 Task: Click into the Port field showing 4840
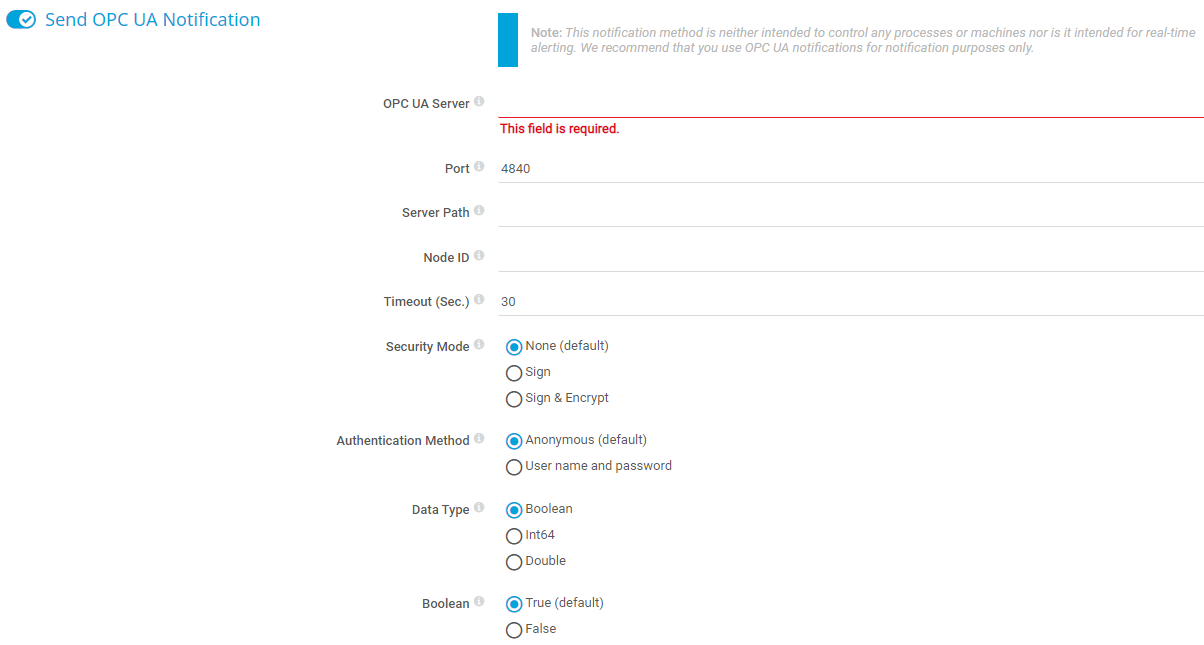[x=850, y=169]
